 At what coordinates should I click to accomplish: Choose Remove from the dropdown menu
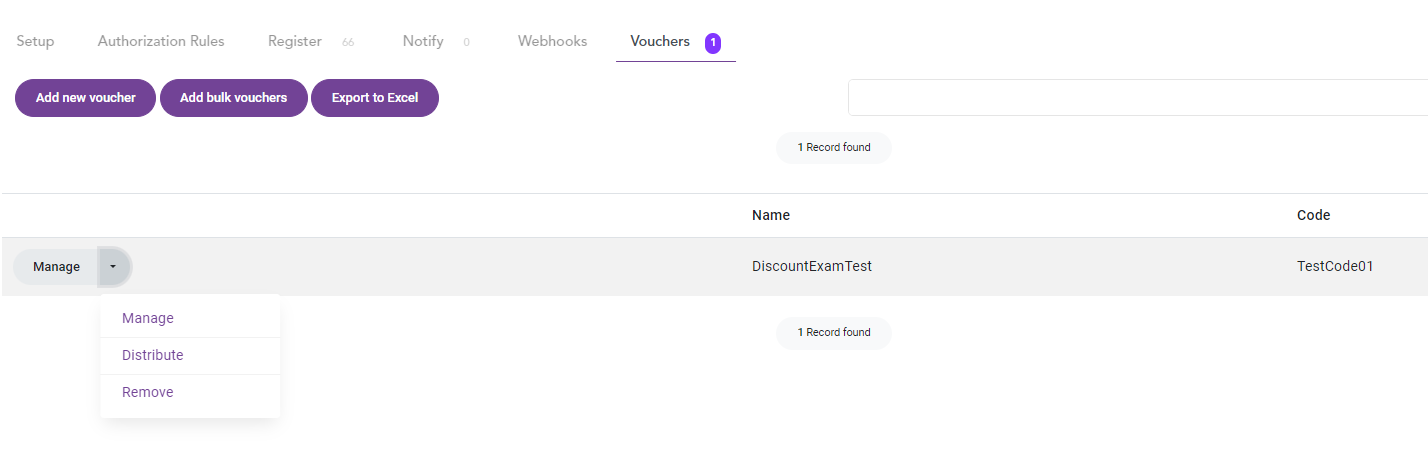click(x=148, y=392)
